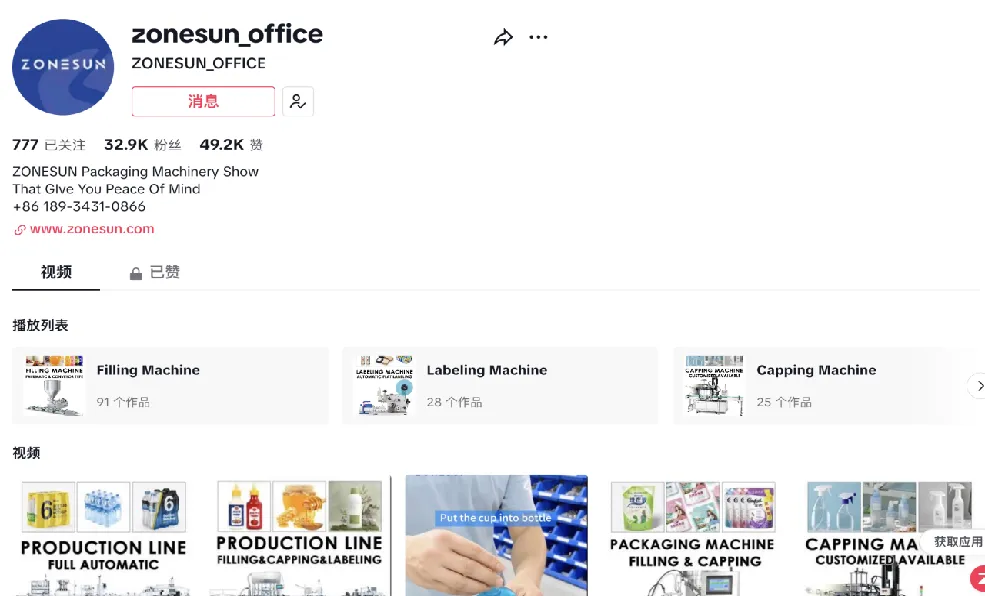The width and height of the screenshot is (985, 596).
Task: Click the 获取应用 get app button
Action: pos(955,541)
